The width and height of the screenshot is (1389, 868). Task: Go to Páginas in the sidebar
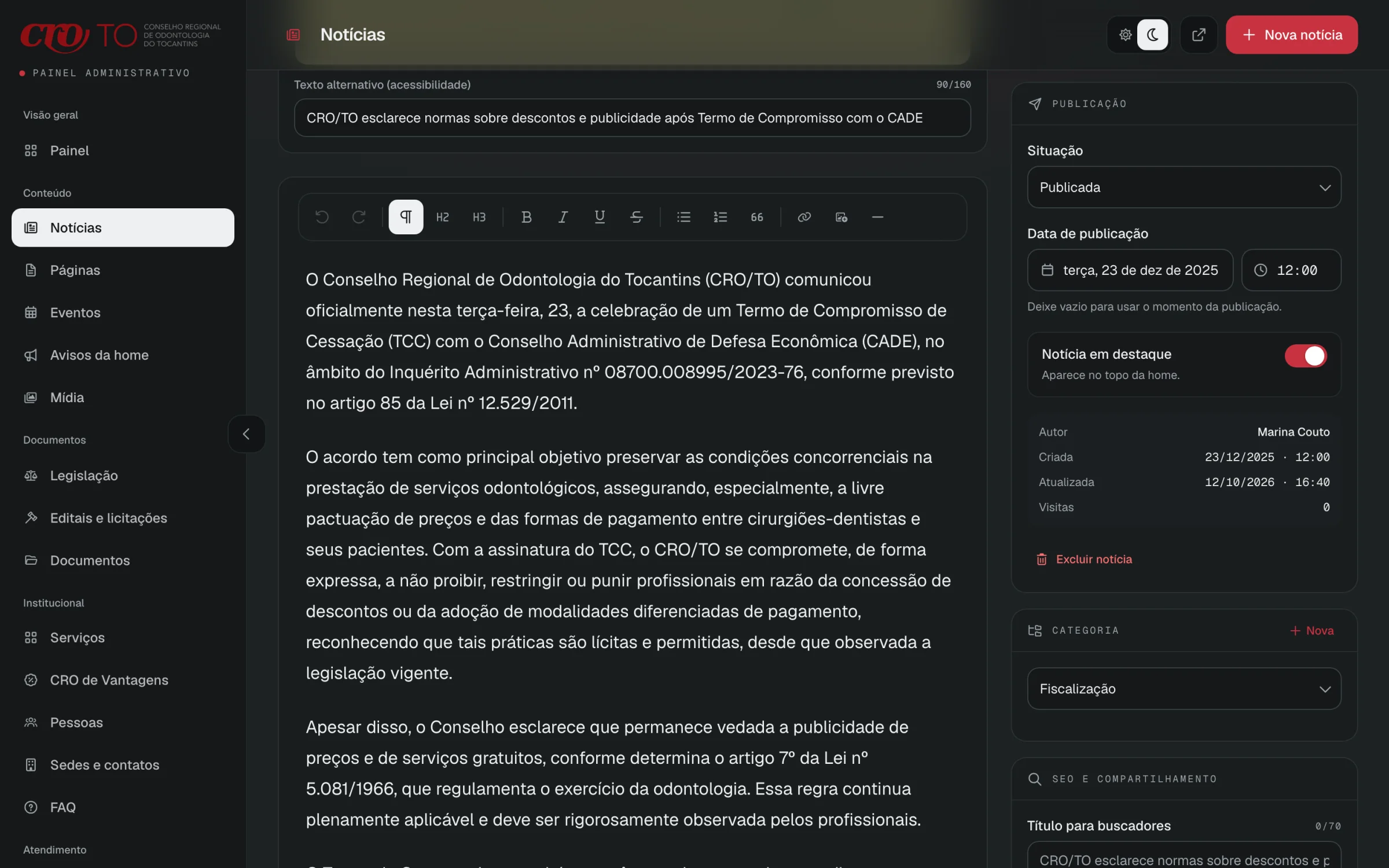click(x=123, y=270)
